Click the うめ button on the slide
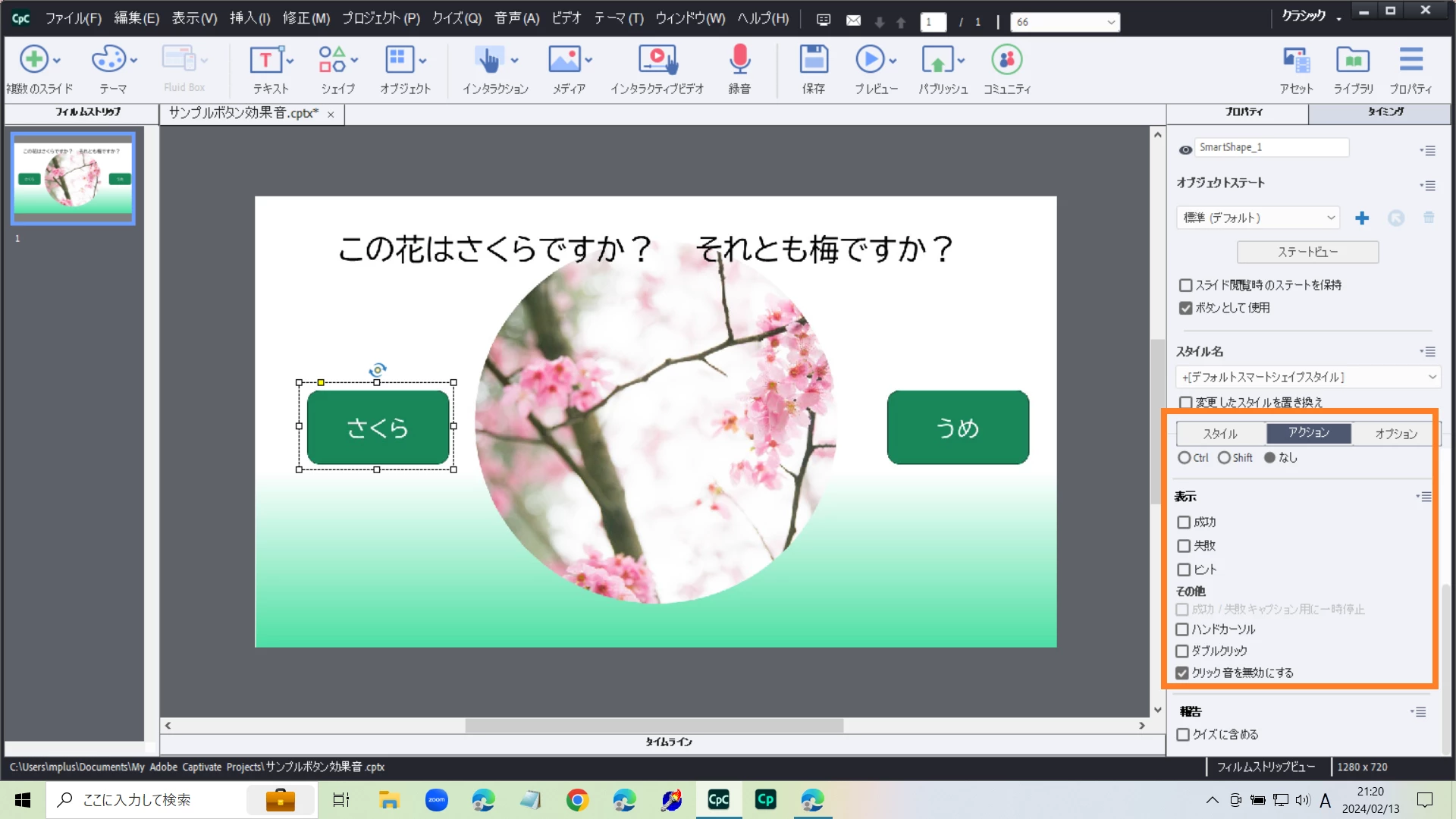This screenshot has width=1456, height=819. 958,428
